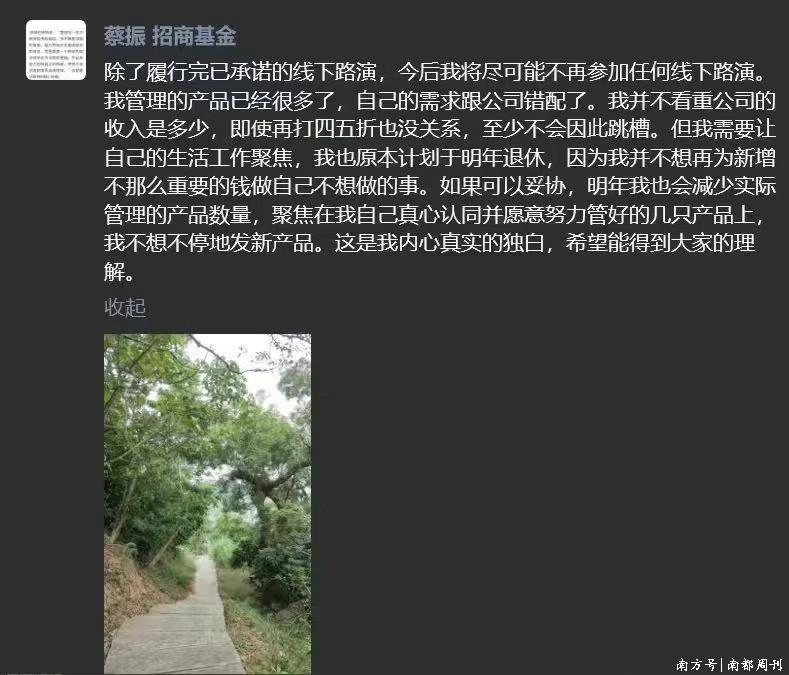Click the line starting 除了履行完已承诺
The width and height of the screenshot is (789, 675).
435,72
